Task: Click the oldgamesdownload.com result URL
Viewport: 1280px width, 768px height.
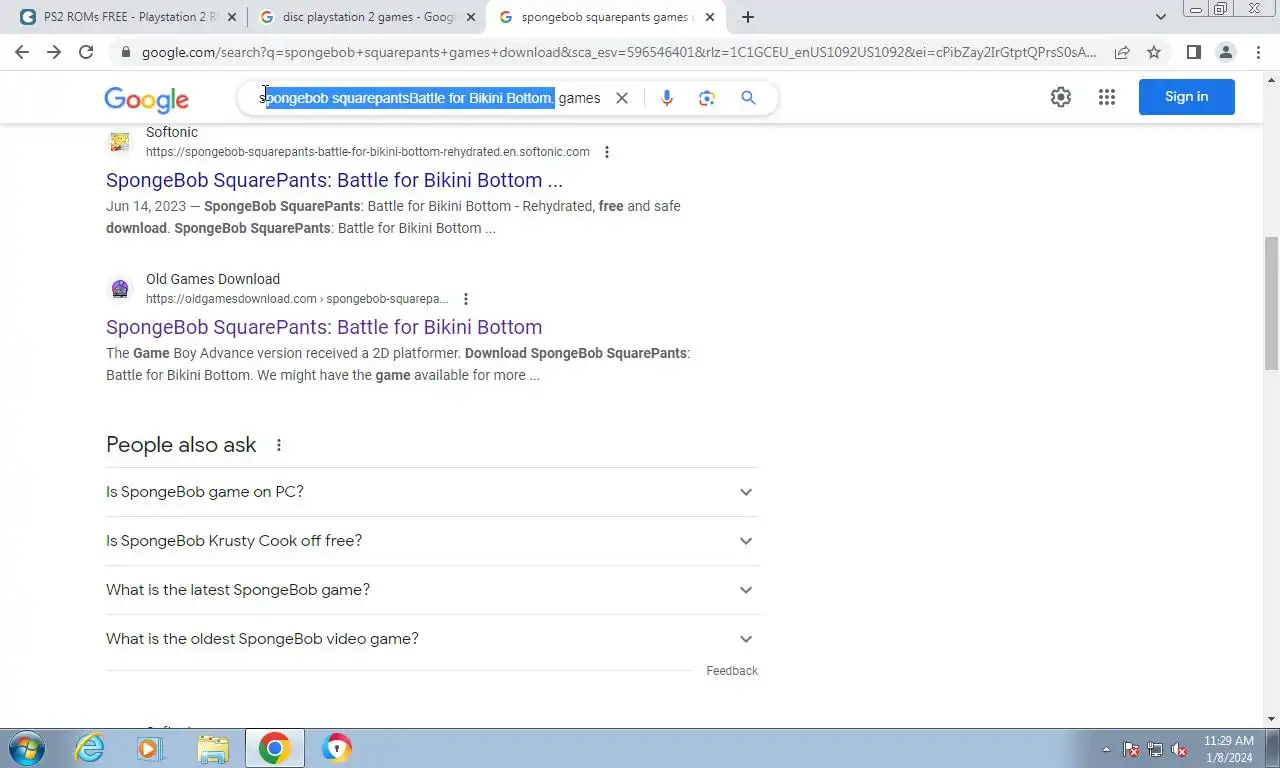Action: coord(297,299)
